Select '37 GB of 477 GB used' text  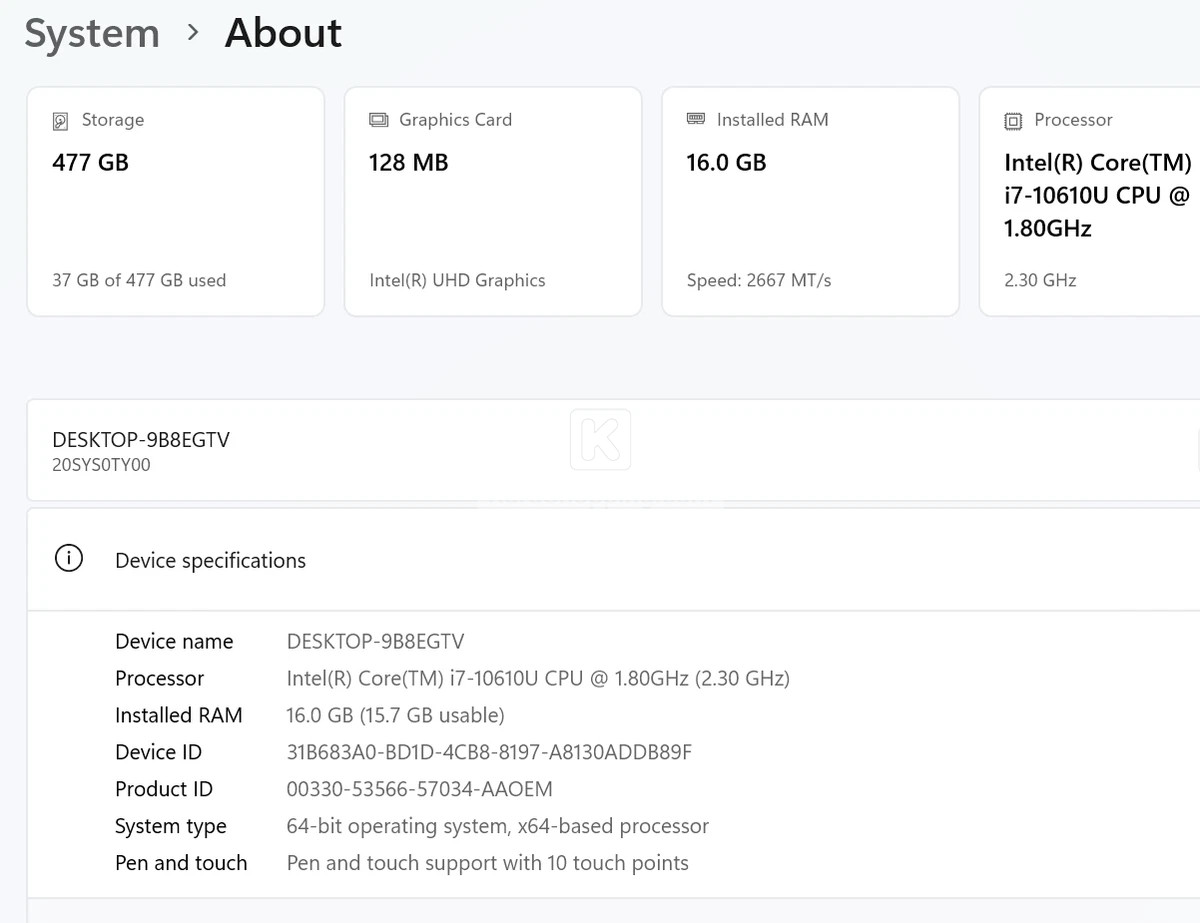click(x=139, y=280)
